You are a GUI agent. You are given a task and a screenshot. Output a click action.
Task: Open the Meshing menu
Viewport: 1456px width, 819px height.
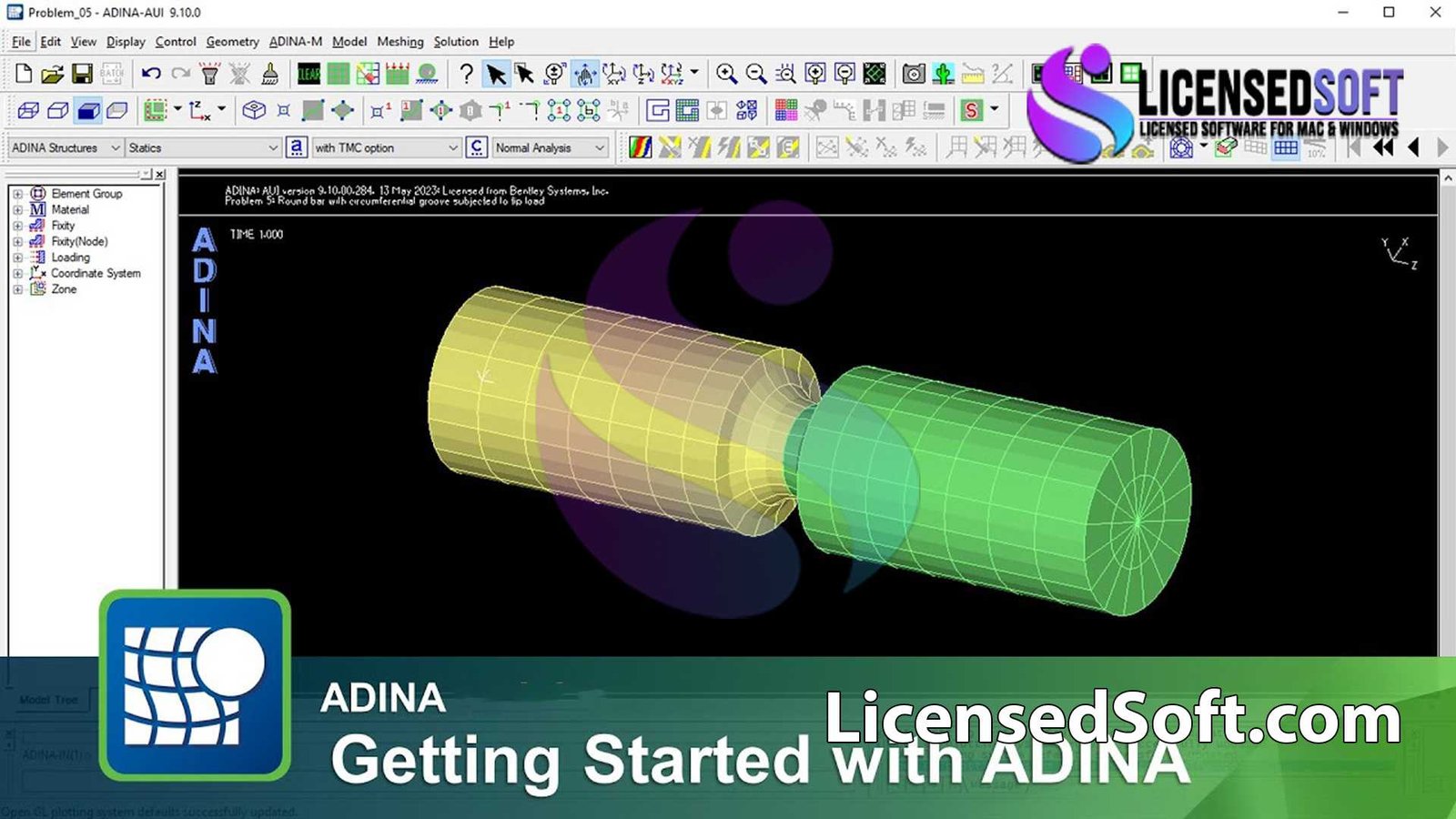400,41
